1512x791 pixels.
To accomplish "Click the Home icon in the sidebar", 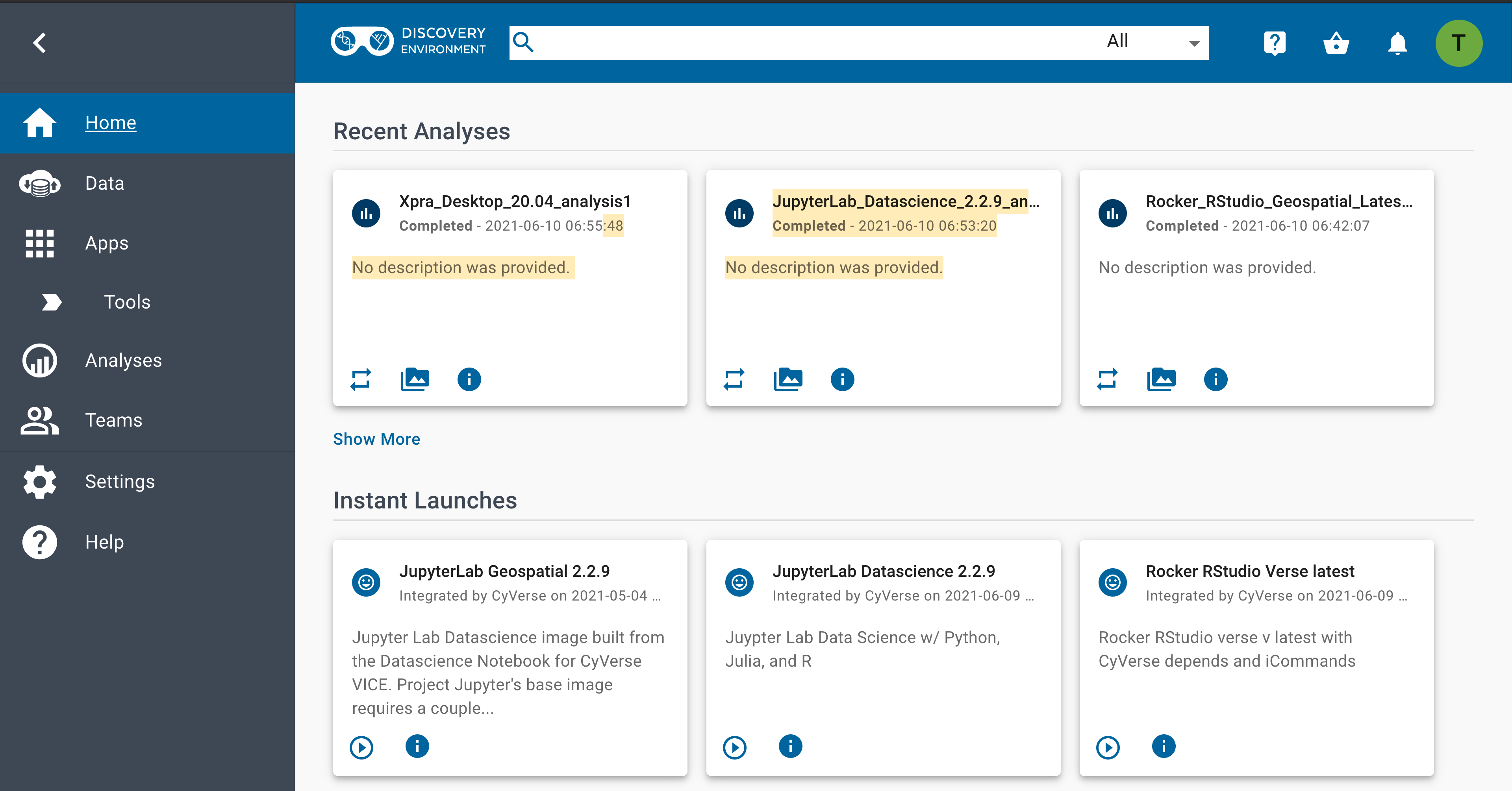I will click(x=39, y=122).
